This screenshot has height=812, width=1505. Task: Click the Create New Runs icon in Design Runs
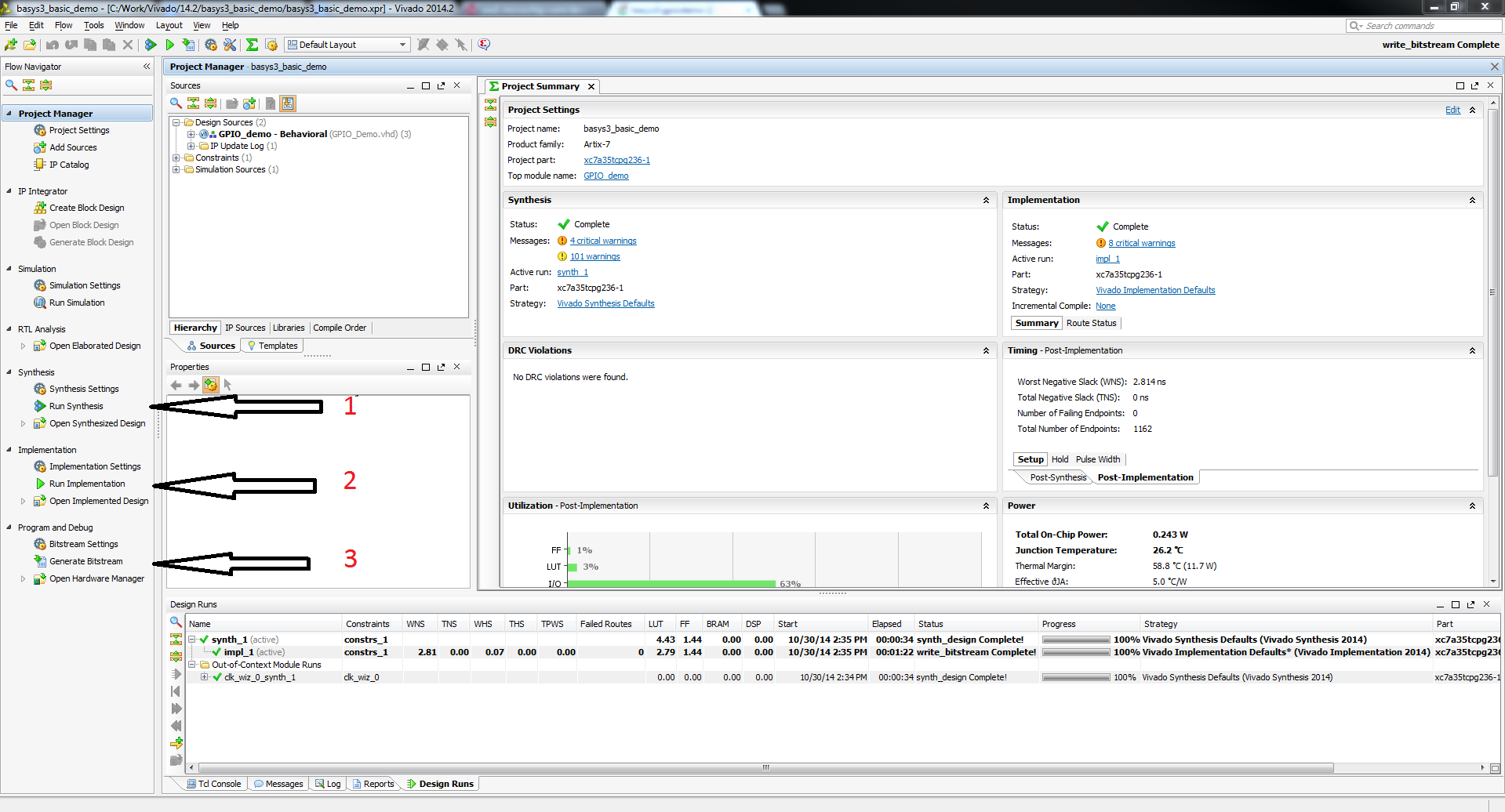(x=176, y=742)
